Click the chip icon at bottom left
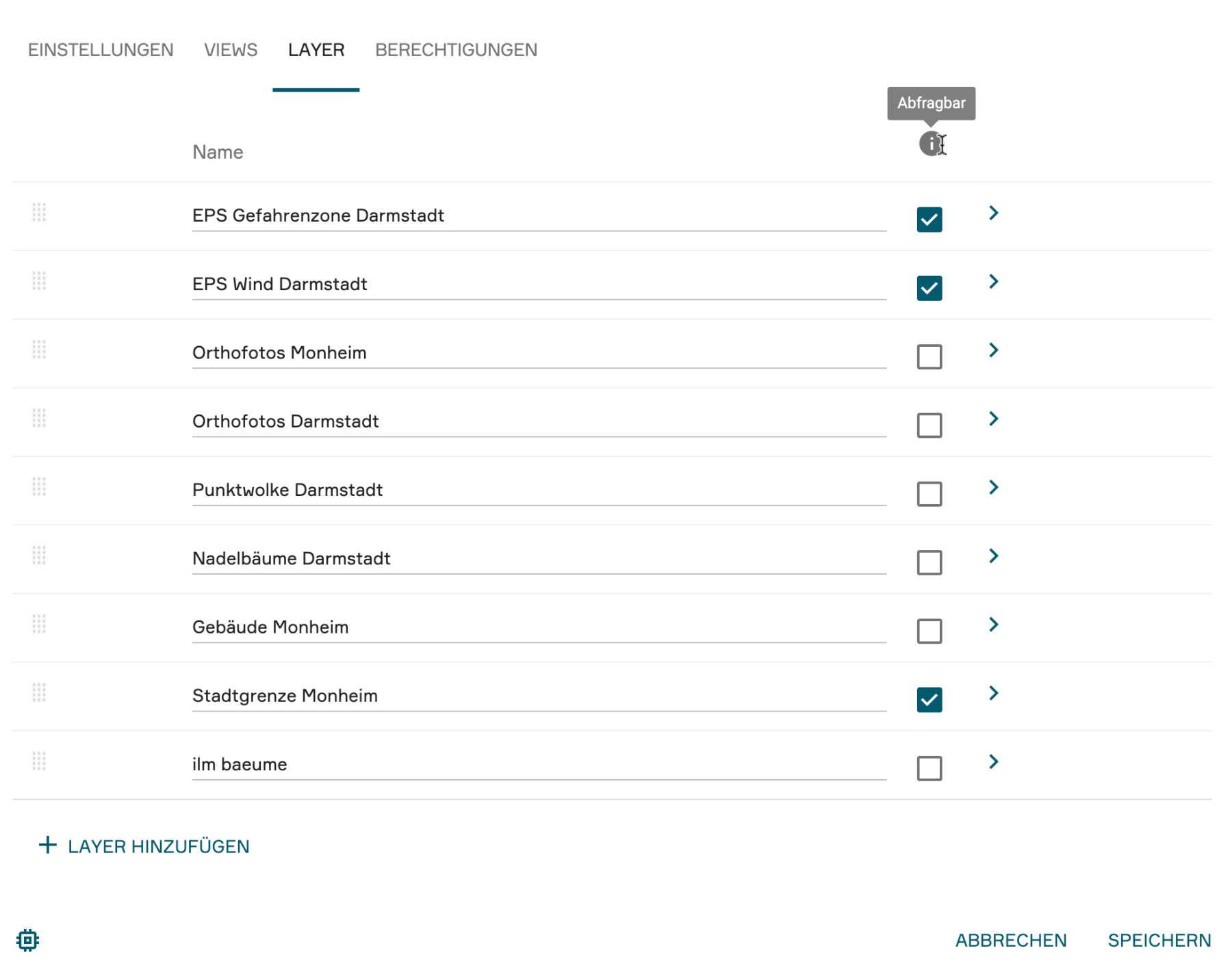This screenshot has width=1232, height=968. click(x=27, y=940)
